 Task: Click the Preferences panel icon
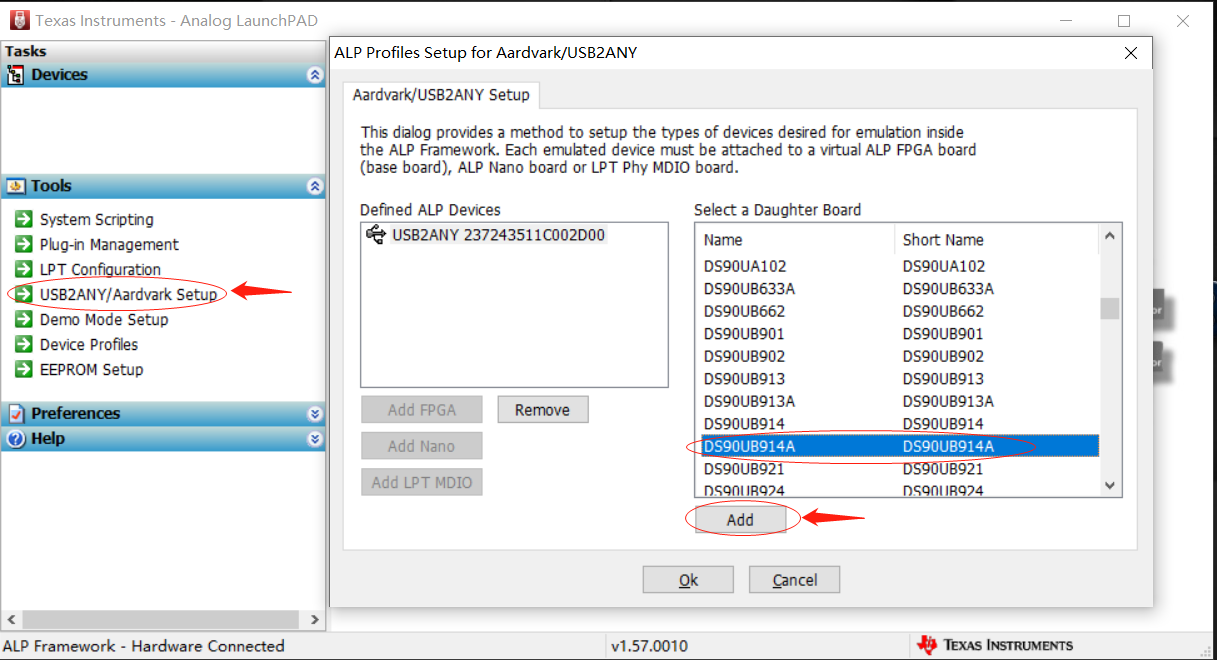16,413
